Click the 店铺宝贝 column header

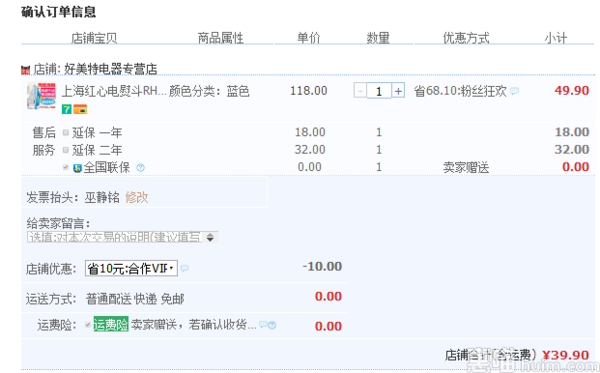click(94, 38)
